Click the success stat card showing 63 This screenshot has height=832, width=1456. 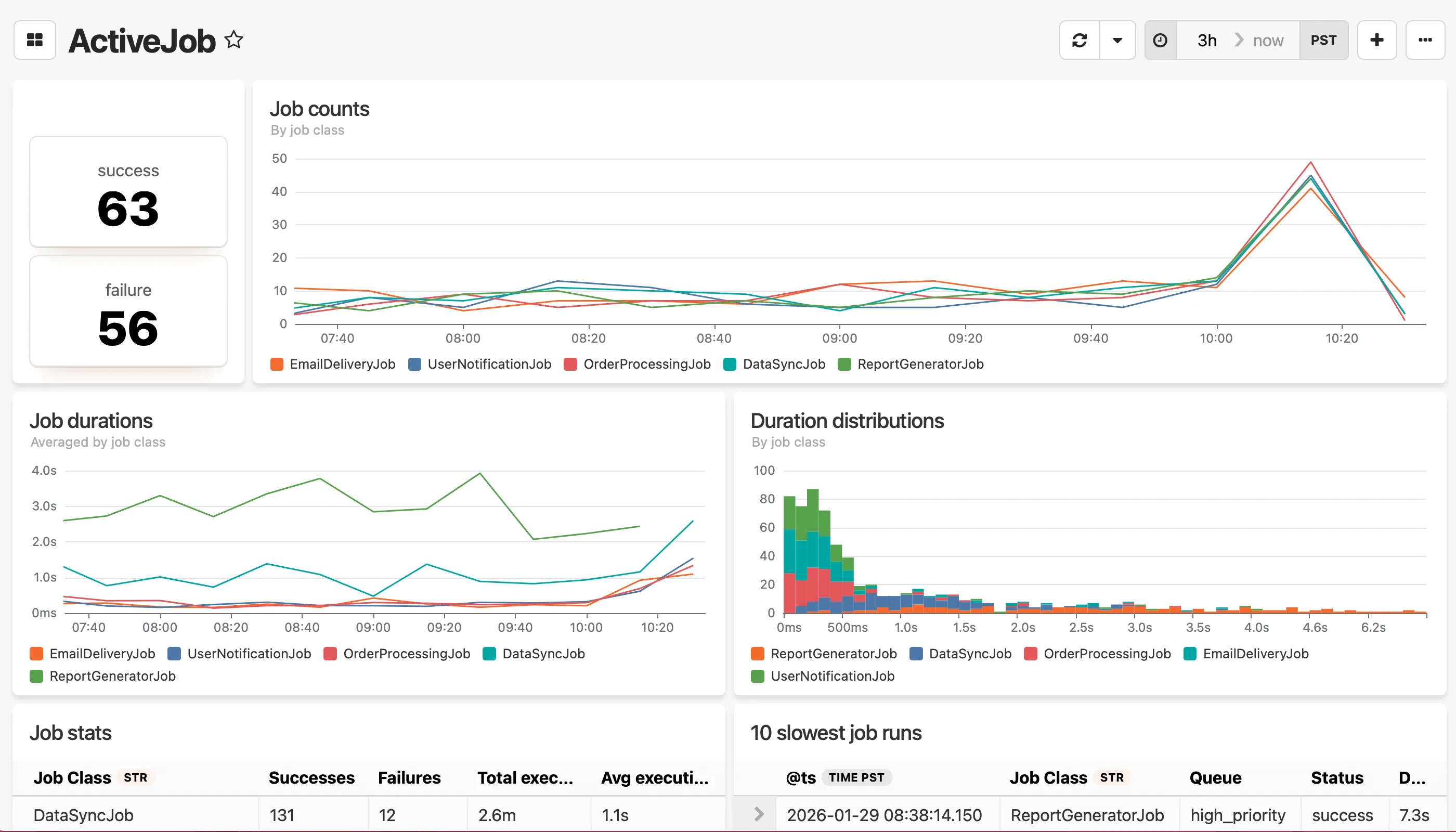[x=128, y=191]
